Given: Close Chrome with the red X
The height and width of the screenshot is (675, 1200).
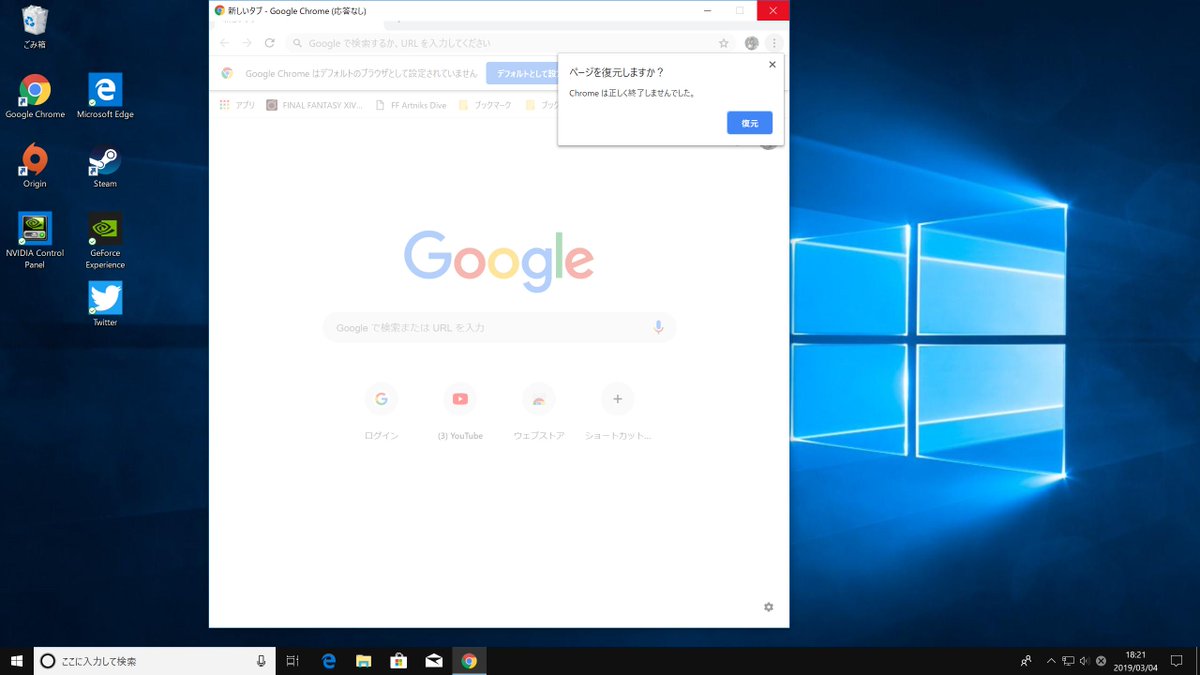Looking at the screenshot, I should point(773,10).
